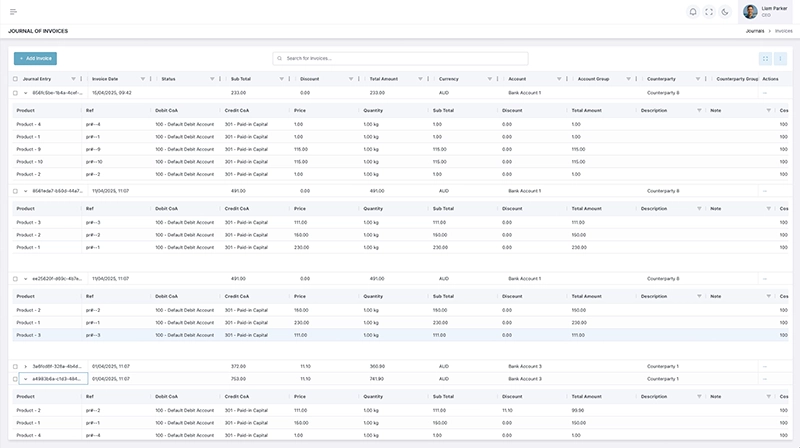Open Counterparty column menu dots

pyautogui.click(x=706, y=79)
